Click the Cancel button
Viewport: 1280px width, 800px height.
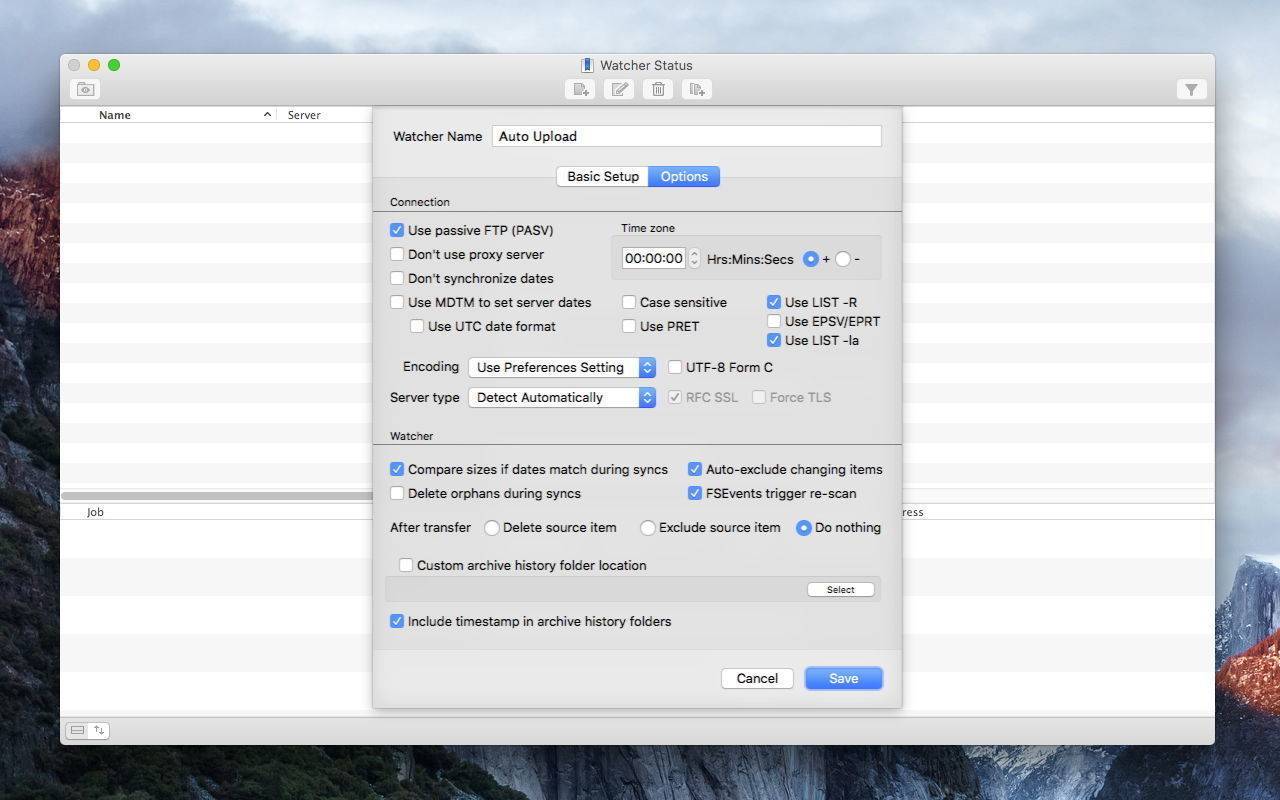pos(757,678)
